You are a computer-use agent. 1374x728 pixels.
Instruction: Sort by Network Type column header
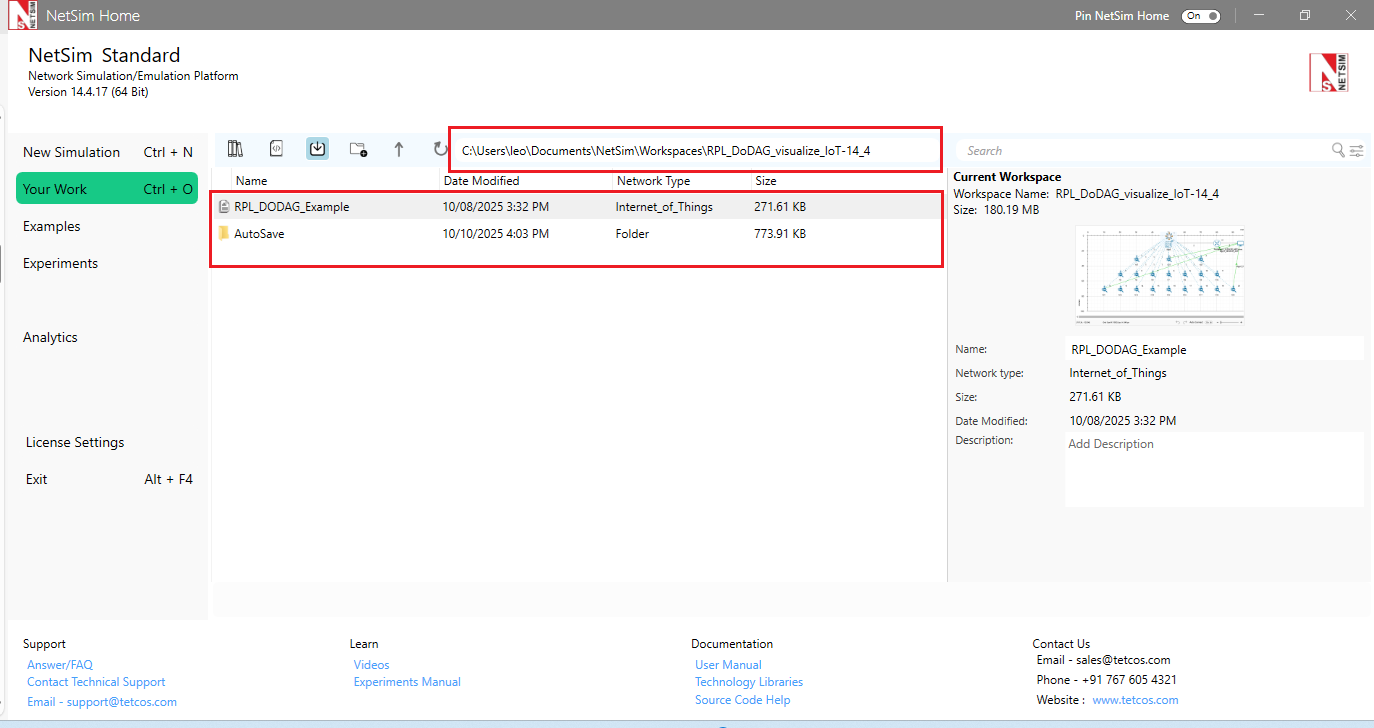click(653, 181)
